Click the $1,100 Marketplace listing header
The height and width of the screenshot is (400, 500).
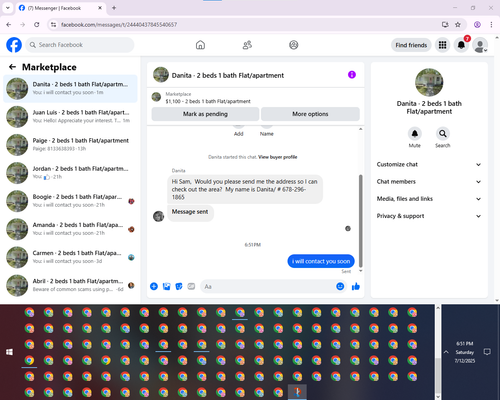(x=256, y=98)
